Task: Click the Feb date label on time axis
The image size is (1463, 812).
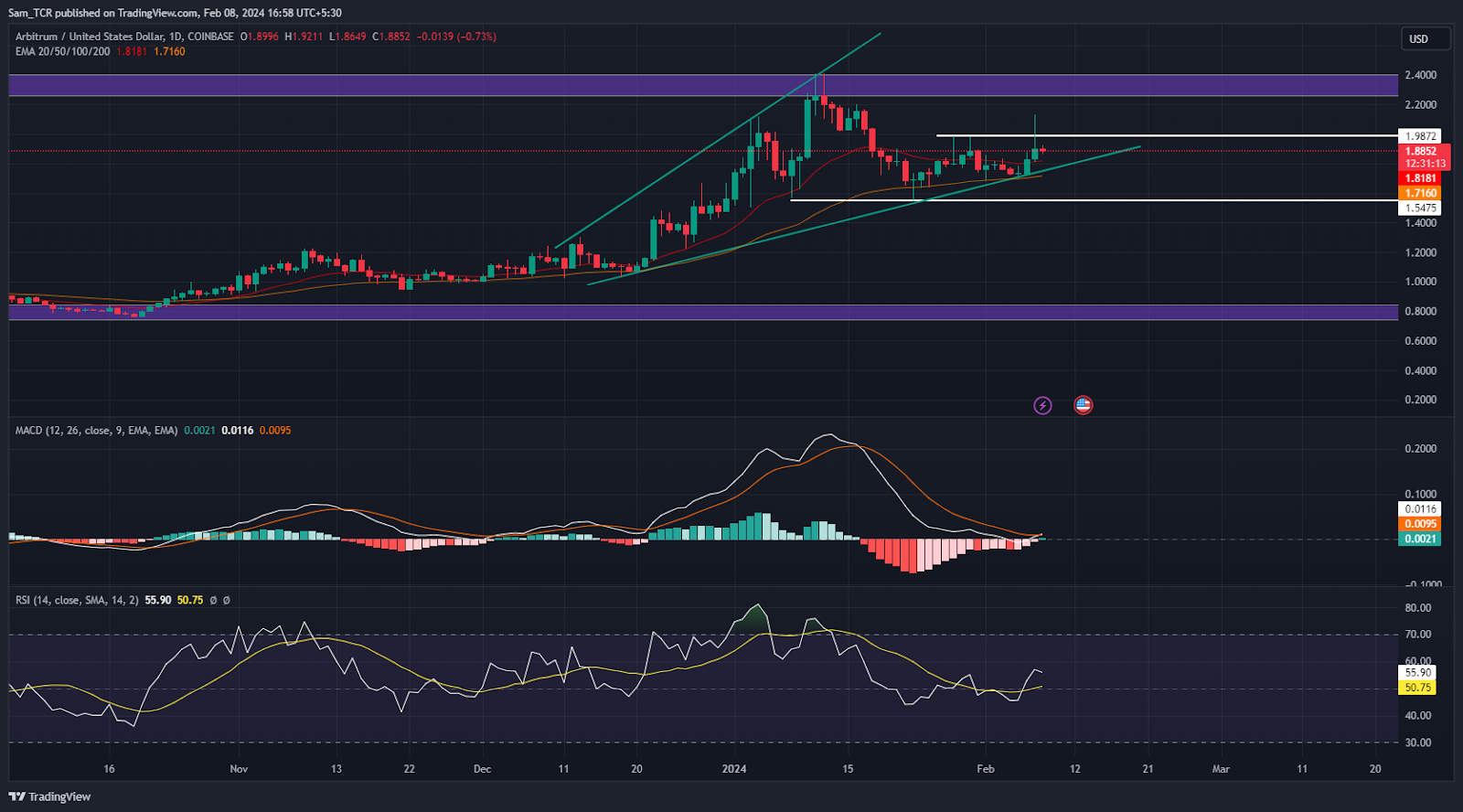Action: [x=986, y=769]
